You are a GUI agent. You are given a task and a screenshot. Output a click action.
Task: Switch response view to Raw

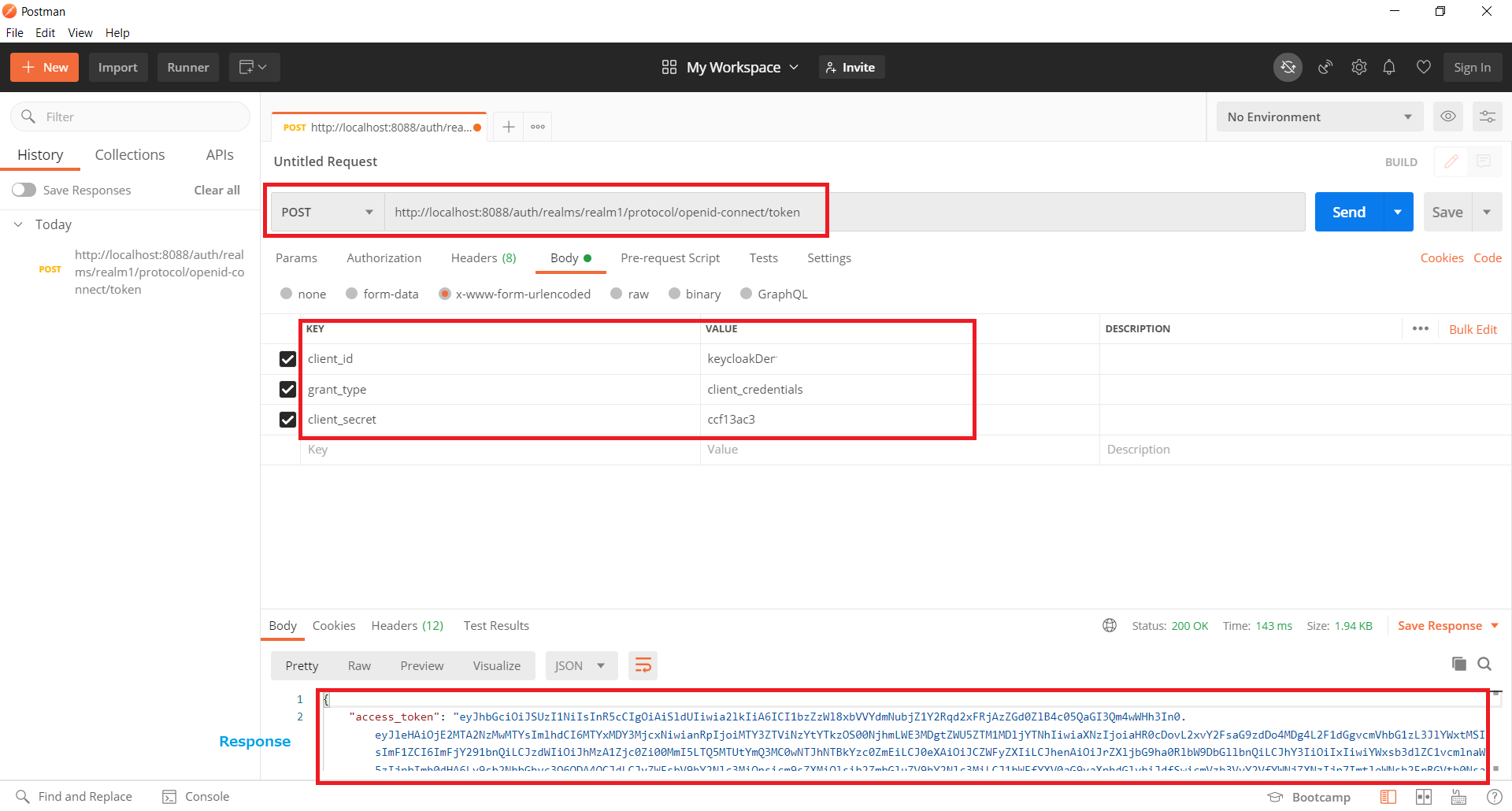[x=359, y=666]
